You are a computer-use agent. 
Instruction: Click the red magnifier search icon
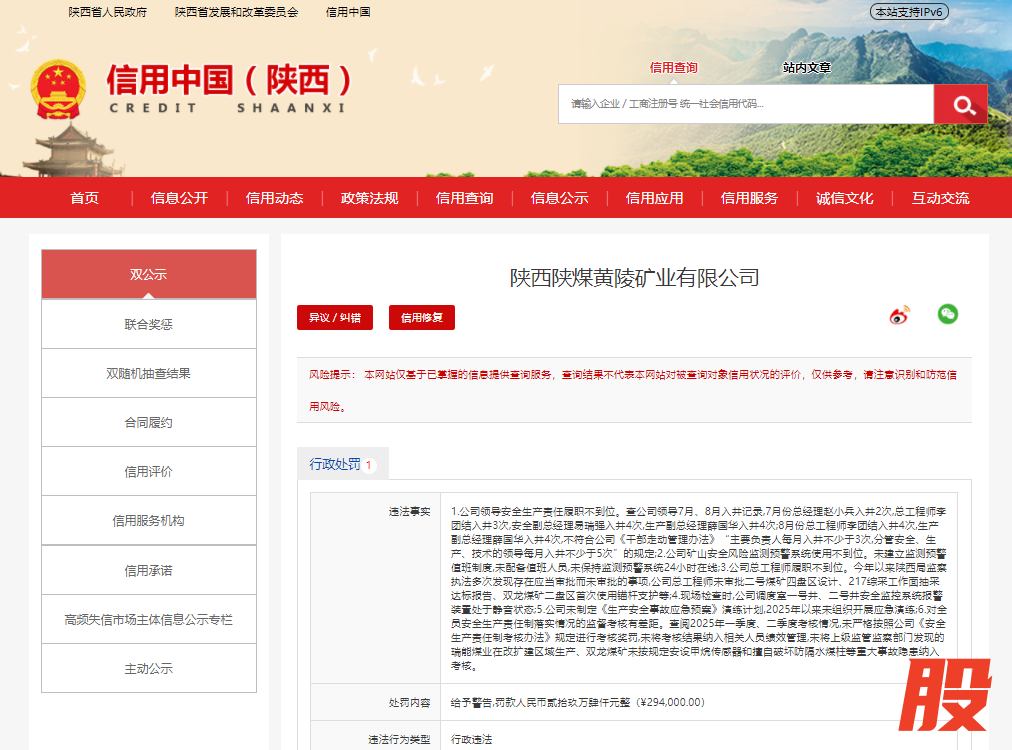[961, 104]
